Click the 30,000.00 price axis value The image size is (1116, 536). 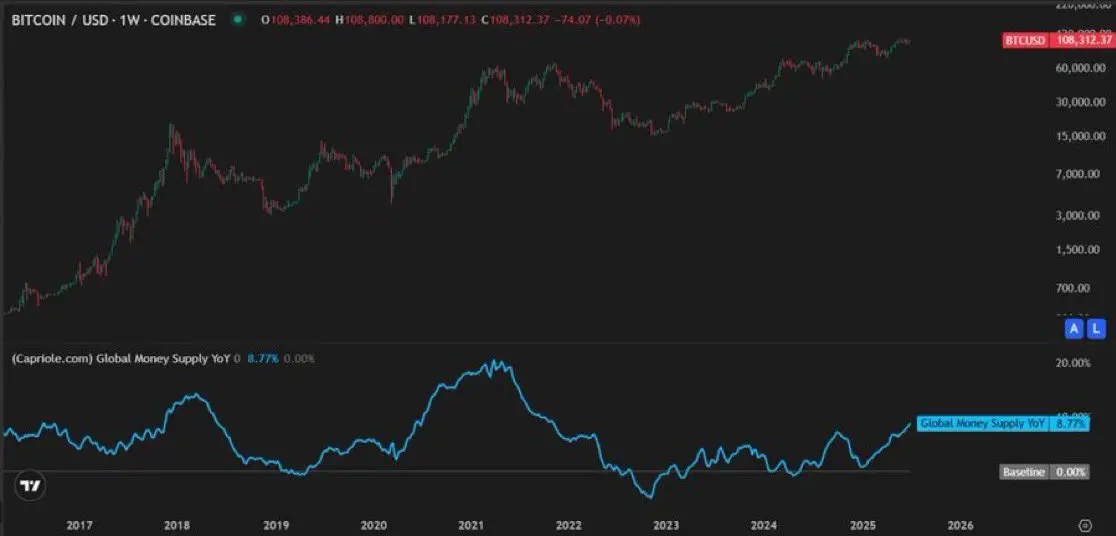click(x=1080, y=102)
